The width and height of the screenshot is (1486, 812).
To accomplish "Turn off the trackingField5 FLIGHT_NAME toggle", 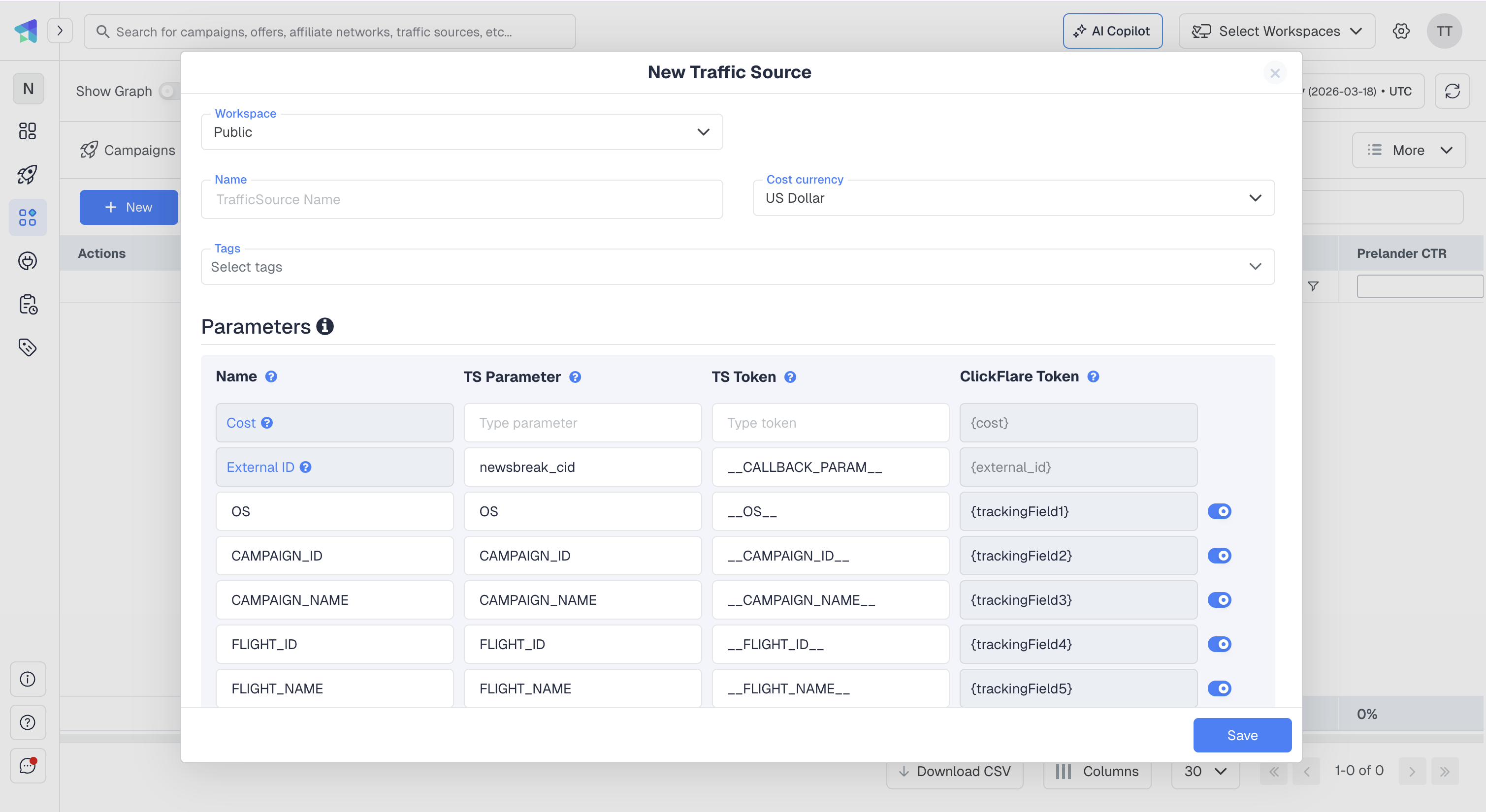I will 1220,688.
